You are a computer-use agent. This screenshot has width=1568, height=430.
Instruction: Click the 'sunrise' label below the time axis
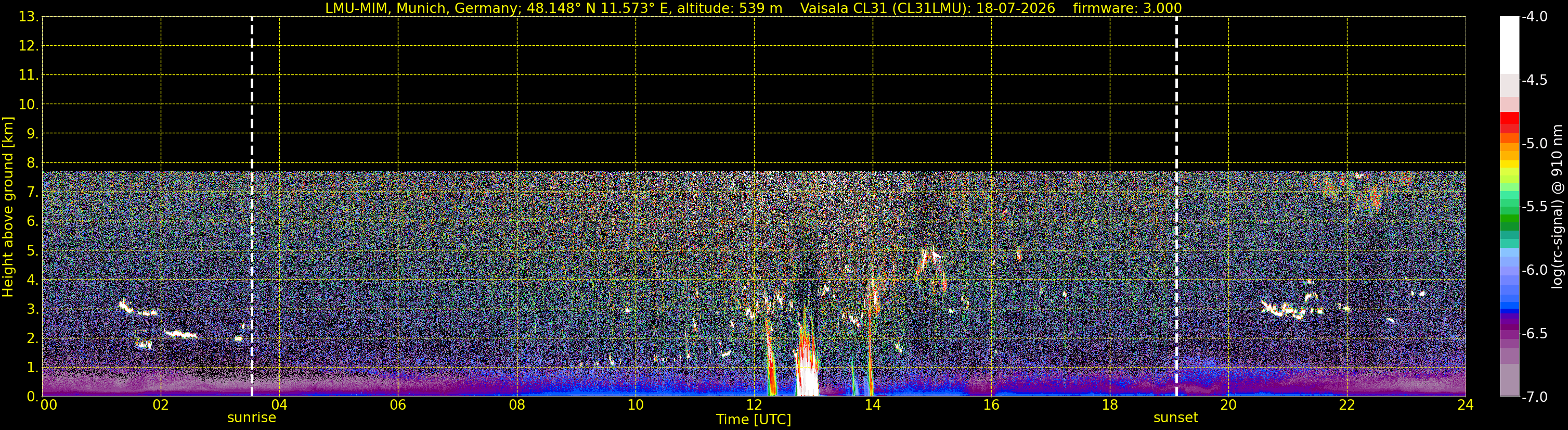click(x=251, y=418)
